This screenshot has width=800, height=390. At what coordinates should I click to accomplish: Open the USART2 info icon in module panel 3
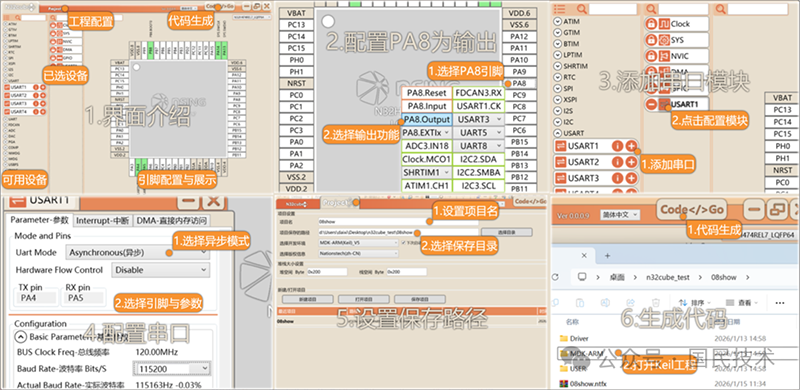point(617,162)
